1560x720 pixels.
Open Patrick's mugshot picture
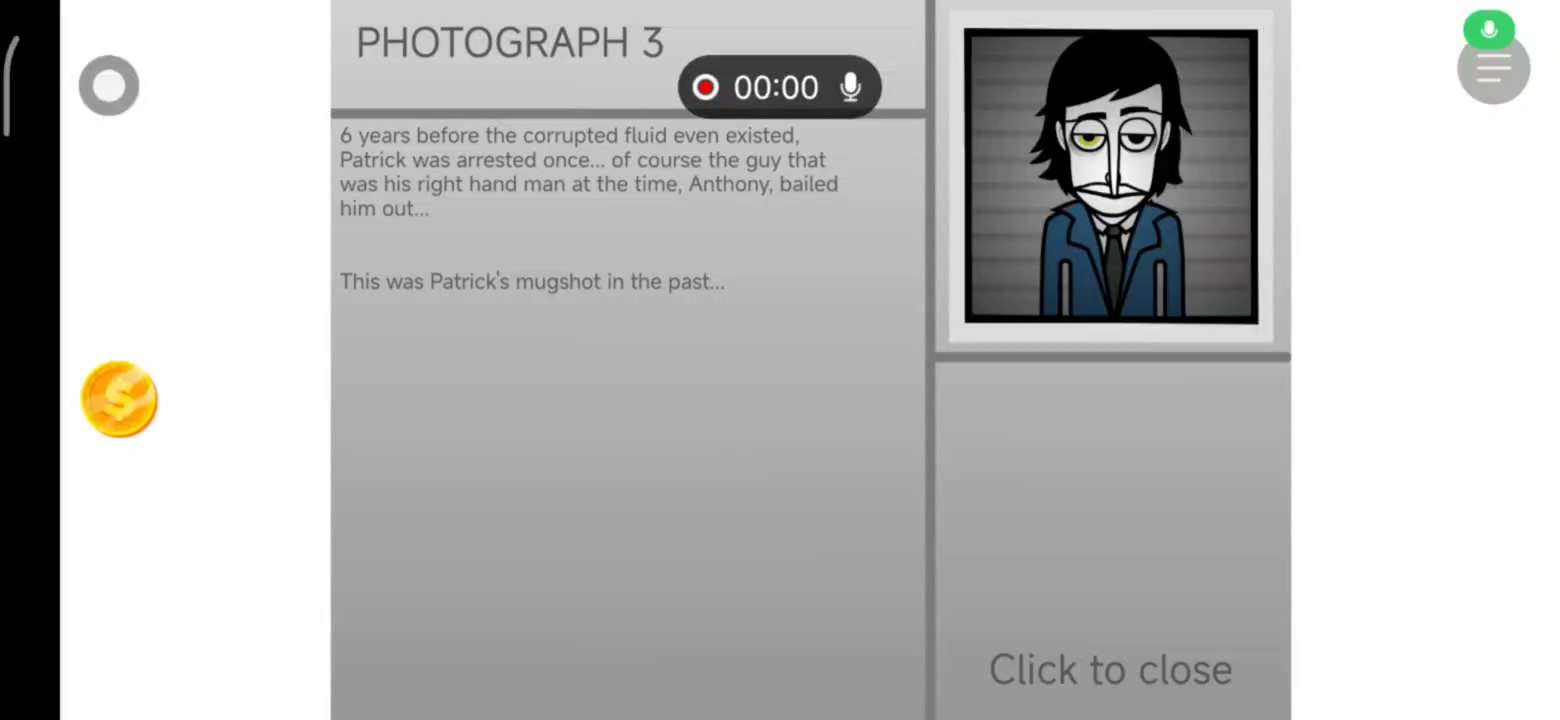click(x=1111, y=176)
